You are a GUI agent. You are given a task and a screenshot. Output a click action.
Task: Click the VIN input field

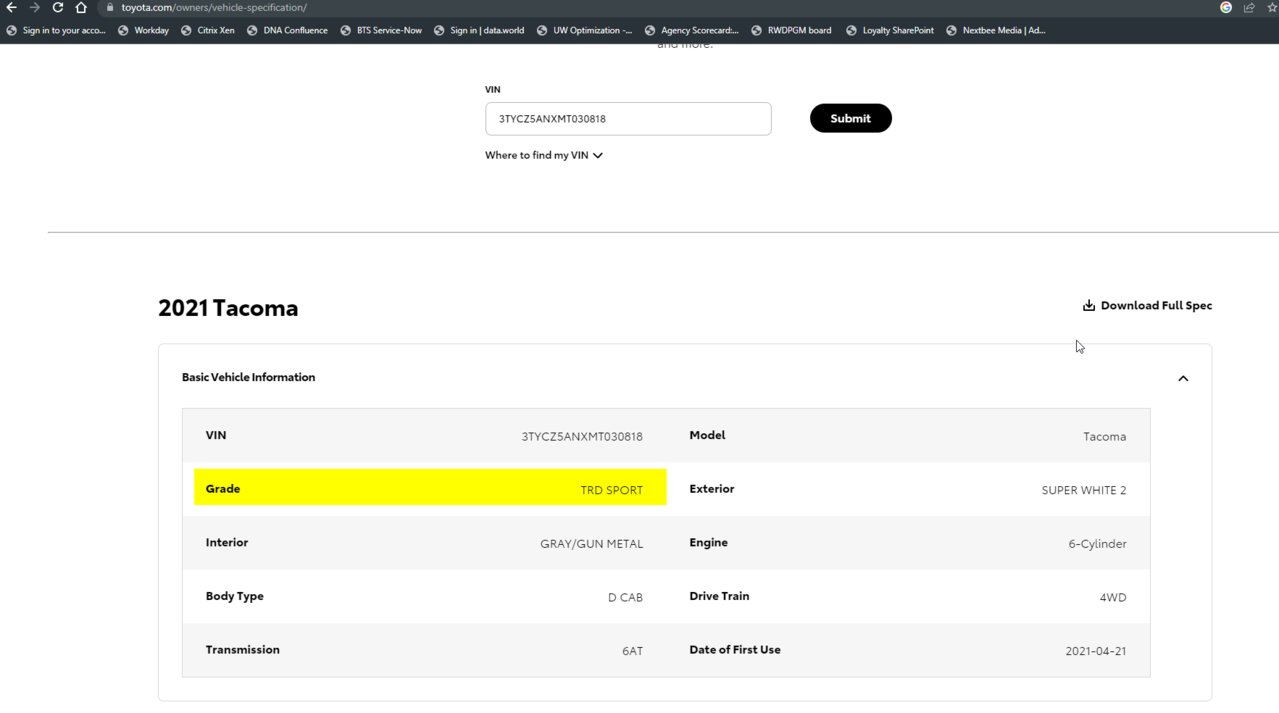[x=628, y=118]
